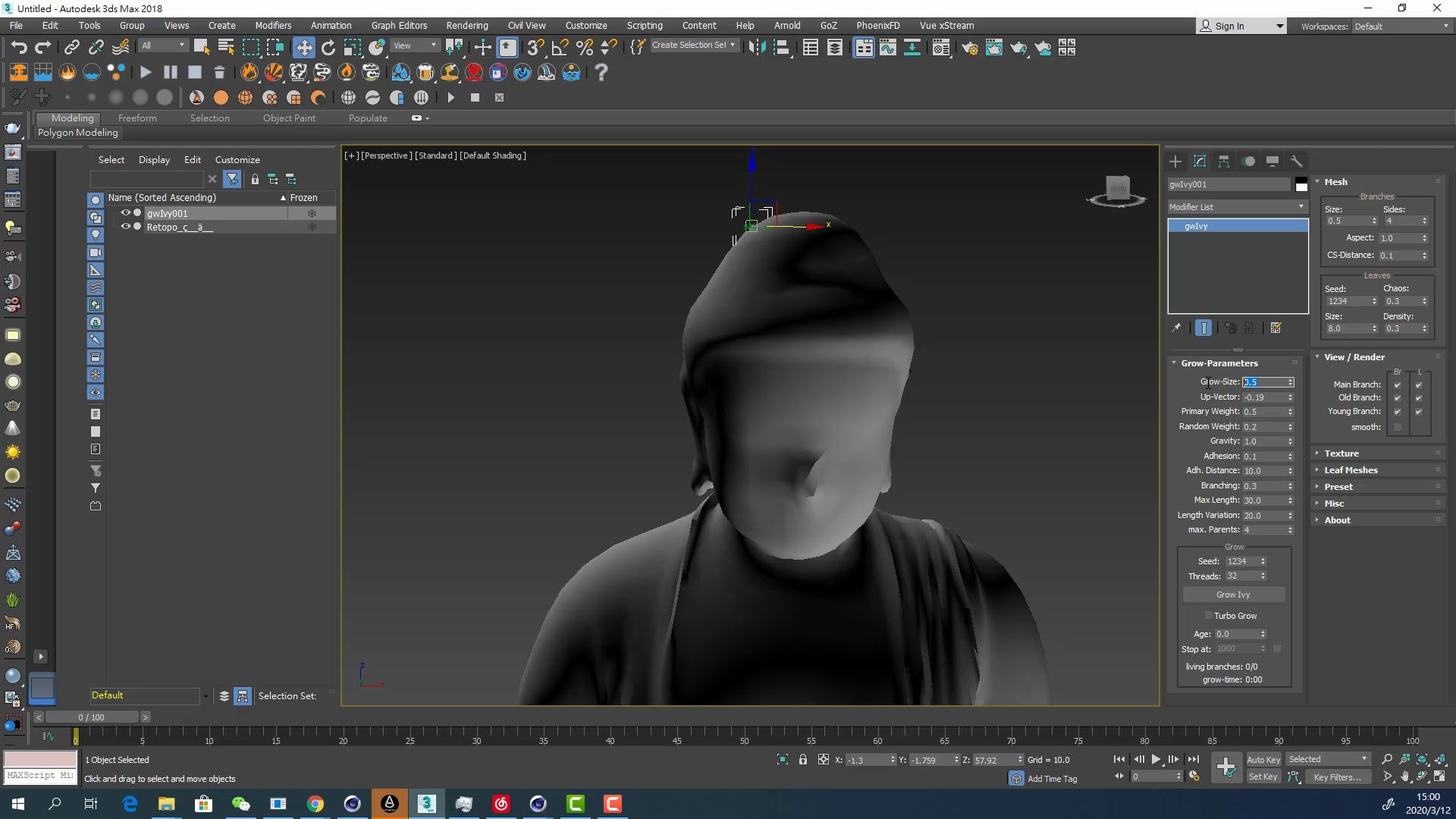The image size is (1456, 819).
Task: Click the Set Key button
Action: pos(1263,776)
